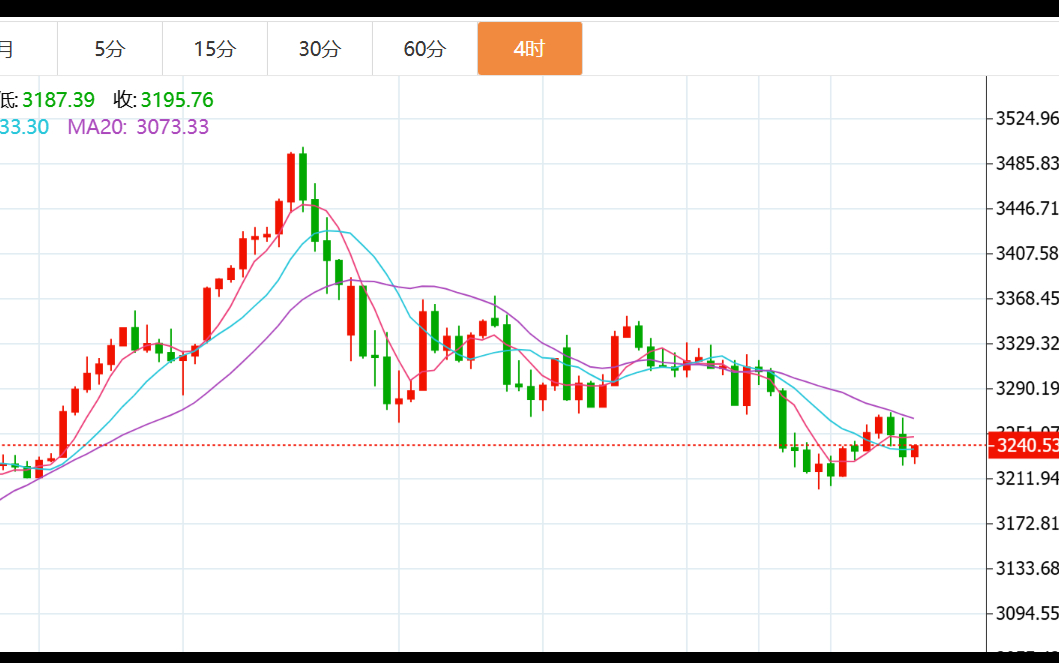Click the low price value 3187.39

(58, 100)
